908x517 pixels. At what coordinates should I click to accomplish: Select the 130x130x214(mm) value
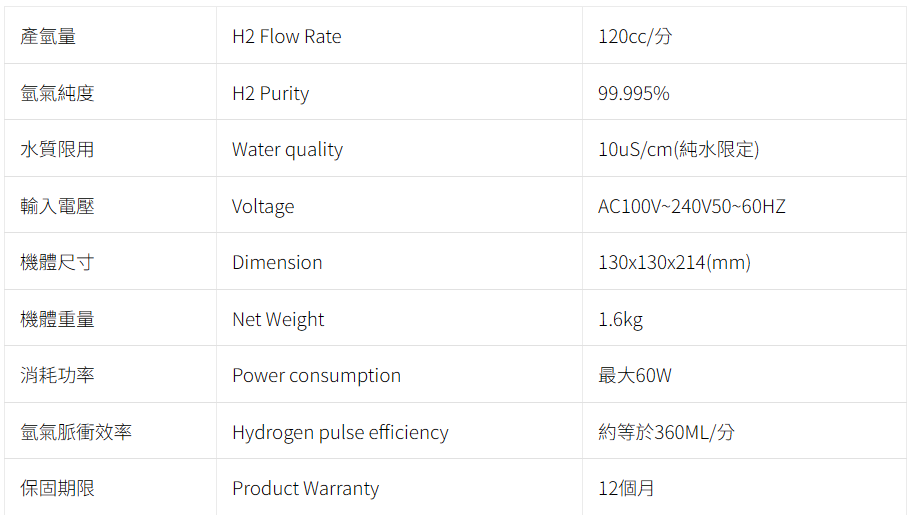[674, 263]
